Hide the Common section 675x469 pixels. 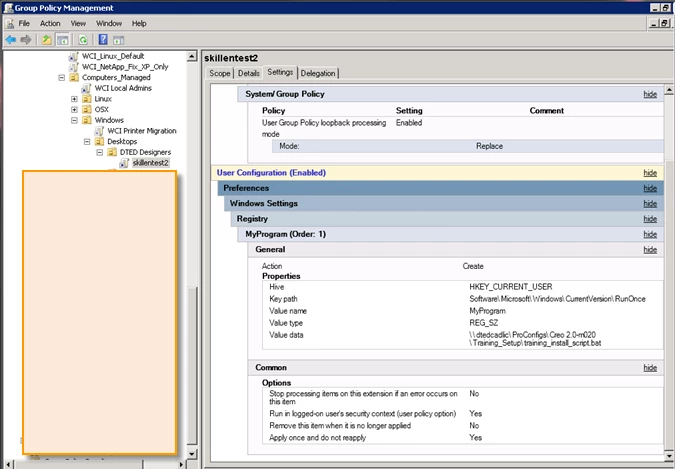[650, 368]
